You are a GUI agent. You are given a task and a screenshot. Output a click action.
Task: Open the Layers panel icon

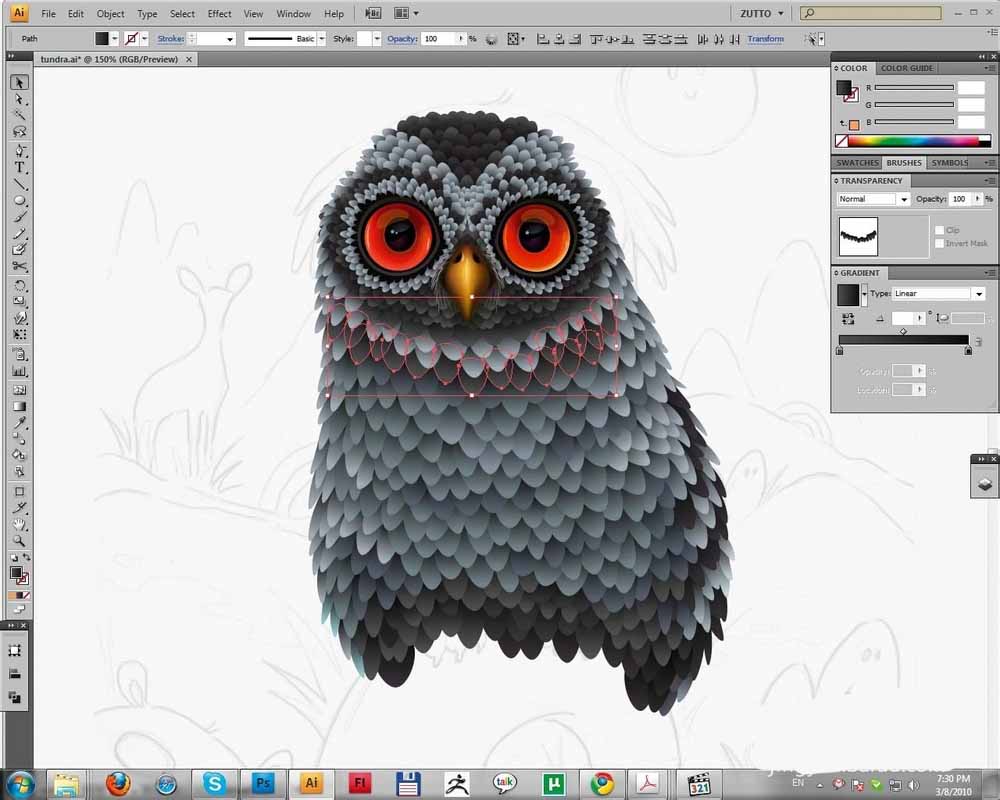tap(984, 484)
